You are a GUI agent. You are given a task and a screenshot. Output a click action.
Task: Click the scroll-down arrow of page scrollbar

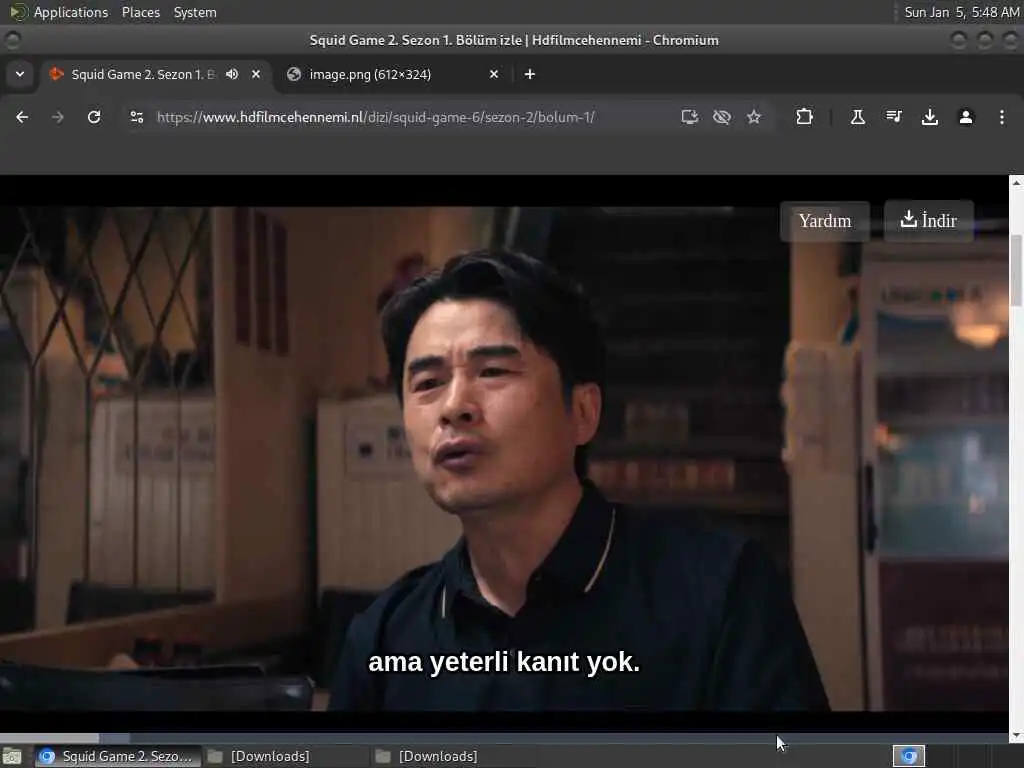pos(1016,736)
